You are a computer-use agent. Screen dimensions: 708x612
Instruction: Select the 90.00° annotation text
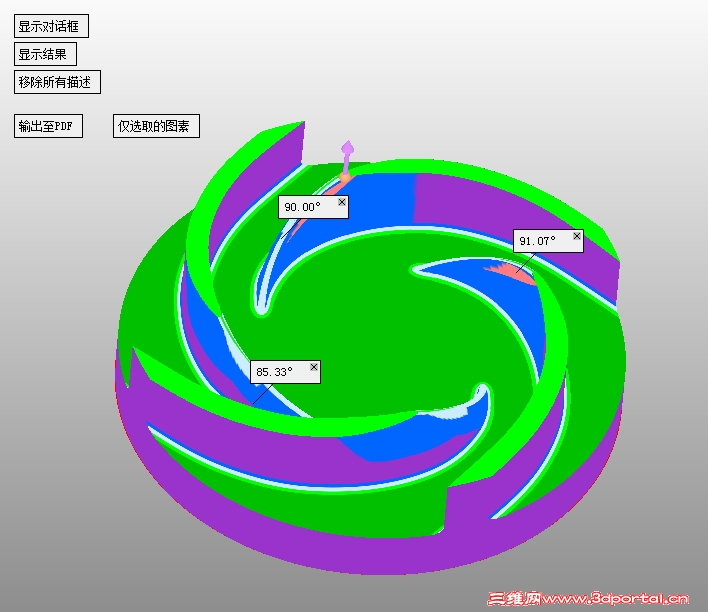pyautogui.click(x=302, y=207)
